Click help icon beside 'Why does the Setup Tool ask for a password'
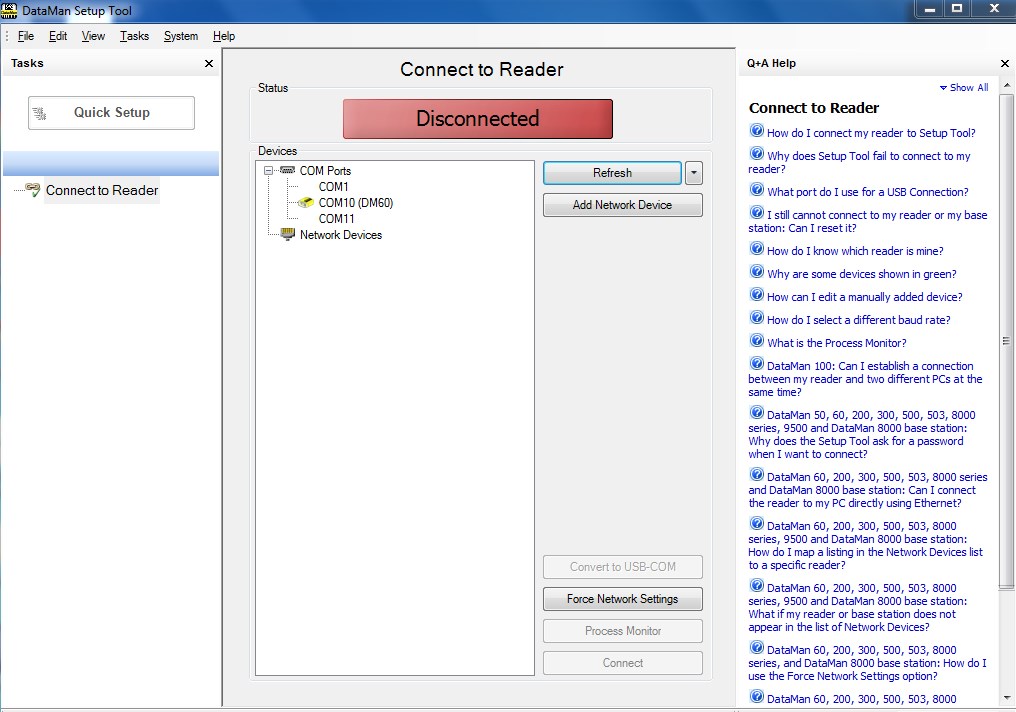The image size is (1016, 712). tap(756, 412)
